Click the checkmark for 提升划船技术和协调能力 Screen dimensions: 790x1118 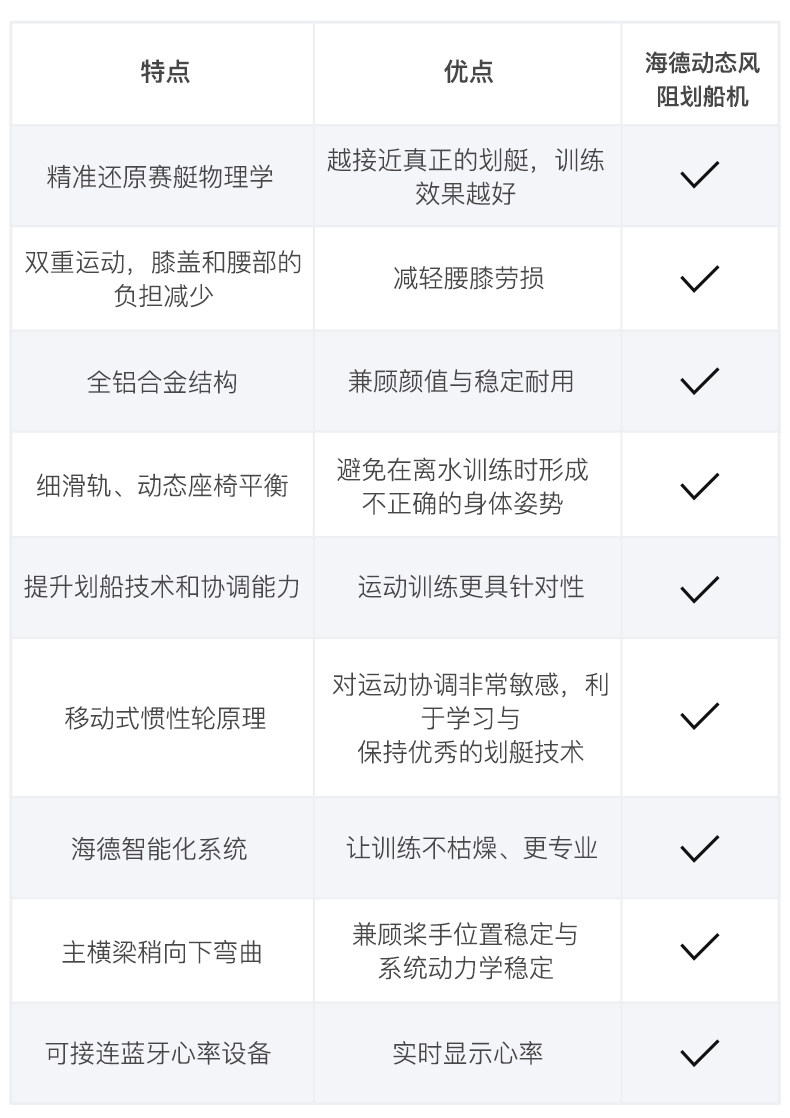[699, 588]
